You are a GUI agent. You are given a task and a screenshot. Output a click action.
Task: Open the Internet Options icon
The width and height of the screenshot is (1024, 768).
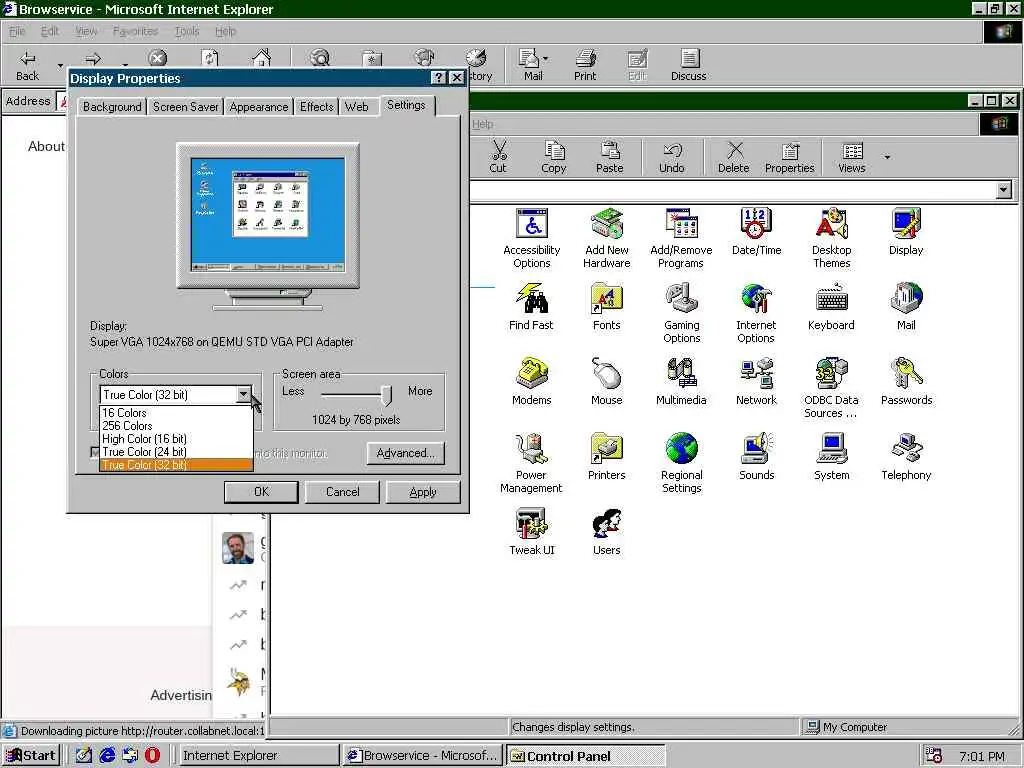[x=756, y=313]
